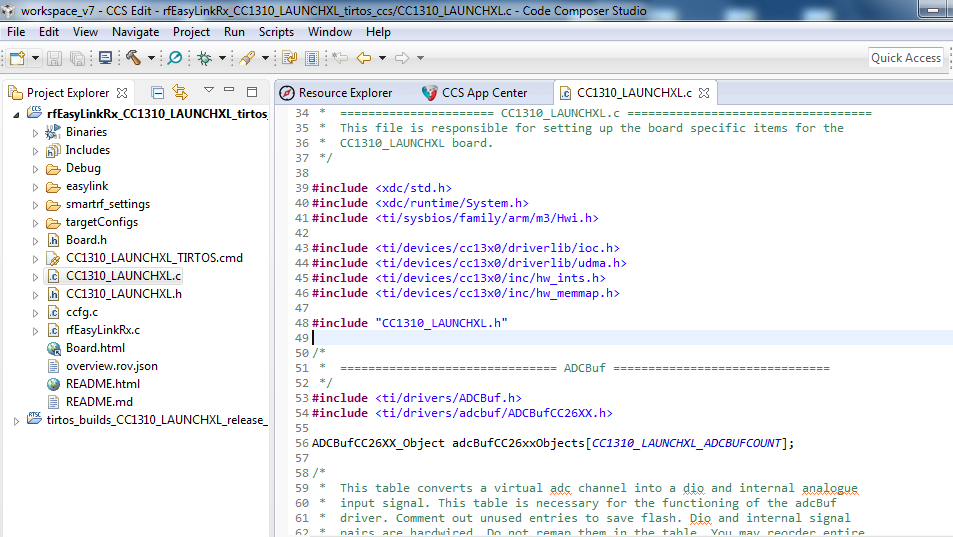Toggle Link with Editor in Project Explorer
This screenshot has width=953, height=537.
181,92
